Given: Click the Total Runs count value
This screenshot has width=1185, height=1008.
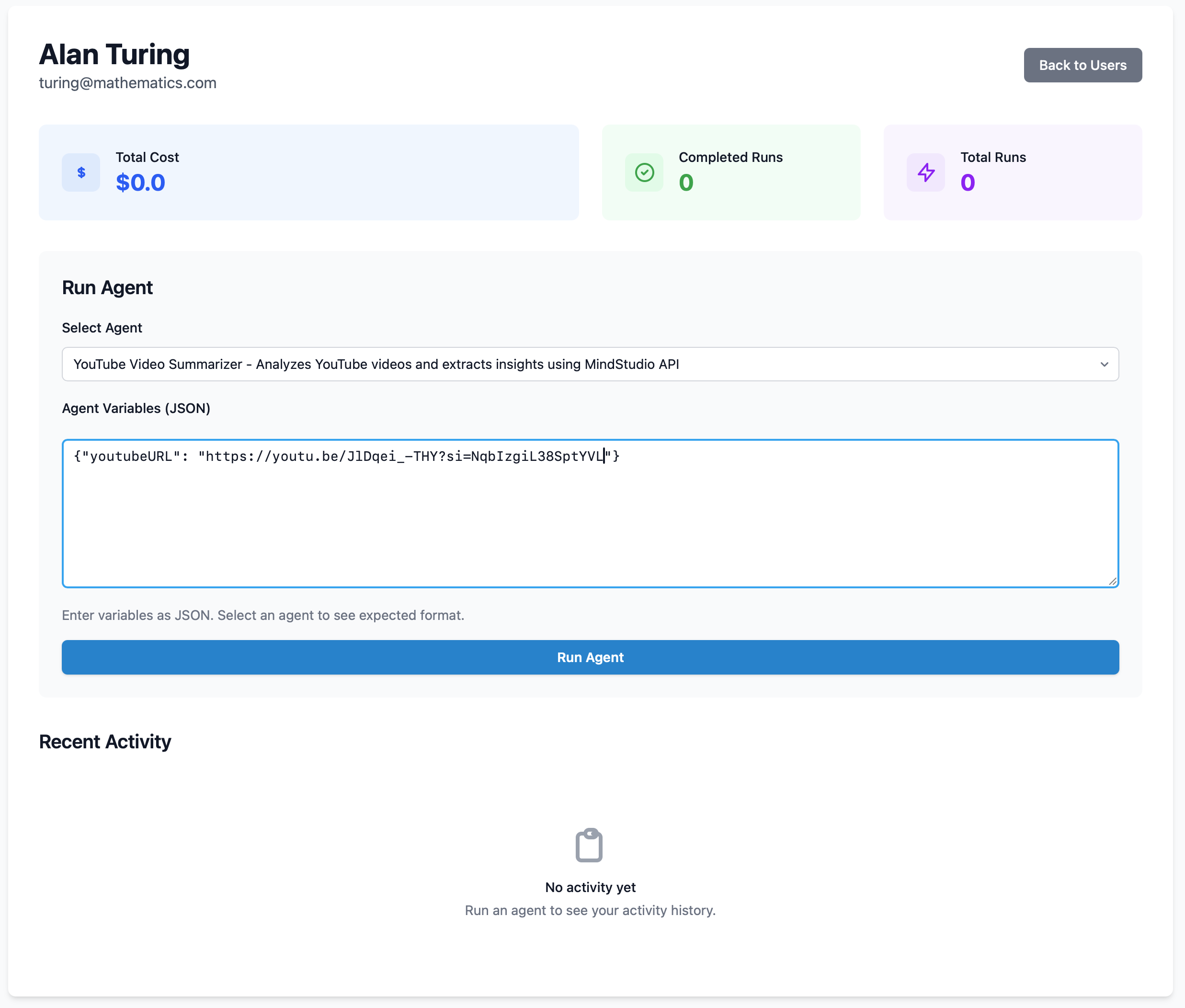Looking at the screenshot, I should (968, 183).
